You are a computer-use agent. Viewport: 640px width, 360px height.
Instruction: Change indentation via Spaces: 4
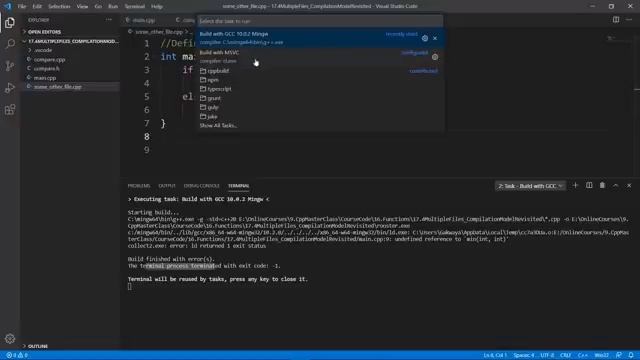point(524,355)
